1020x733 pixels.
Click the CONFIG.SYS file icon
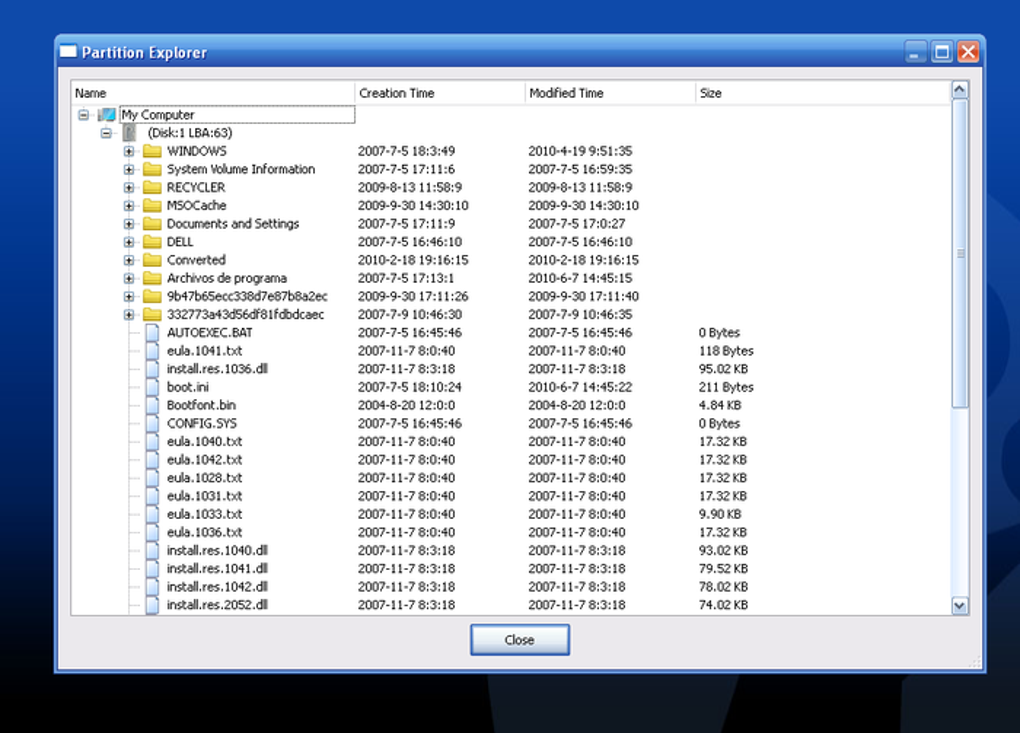pos(150,423)
